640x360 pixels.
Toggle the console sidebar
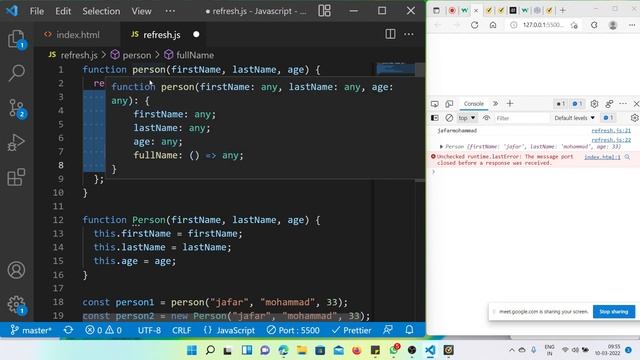point(435,118)
